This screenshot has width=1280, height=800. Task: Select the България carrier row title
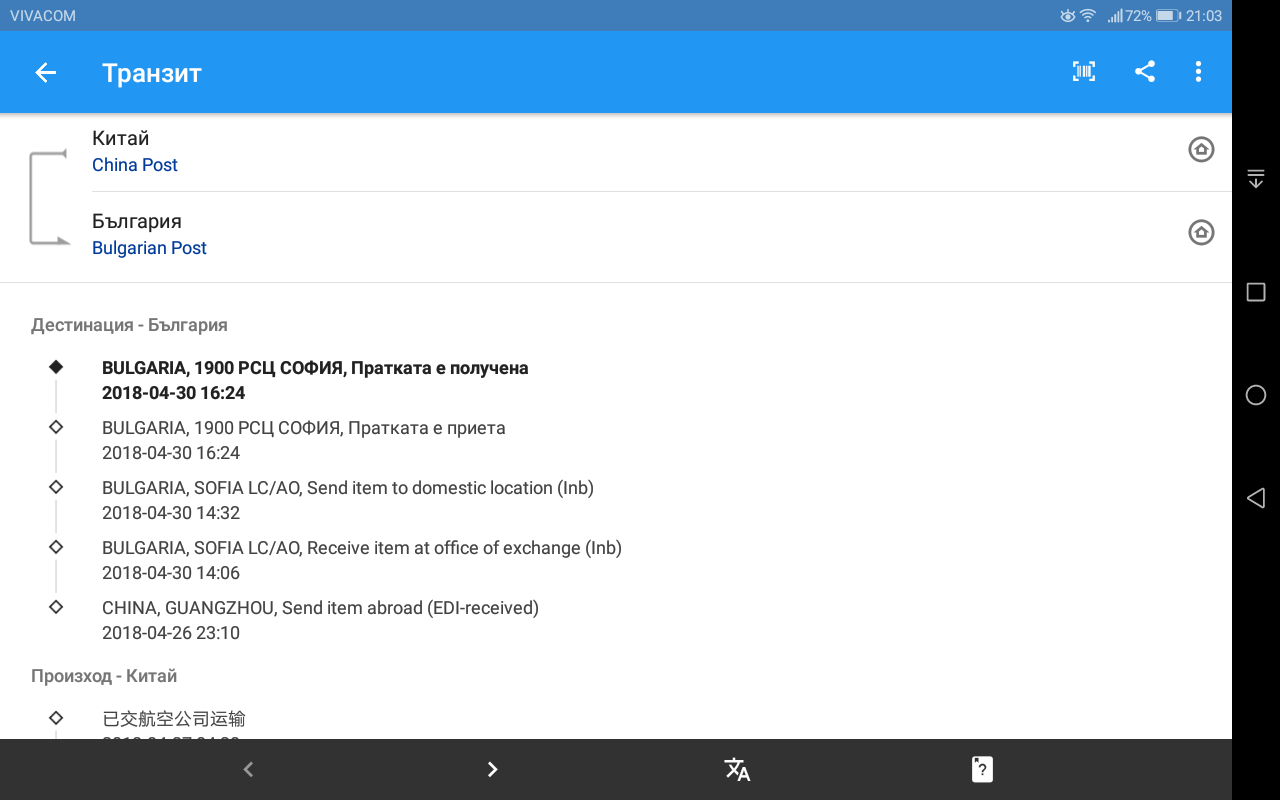137,221
